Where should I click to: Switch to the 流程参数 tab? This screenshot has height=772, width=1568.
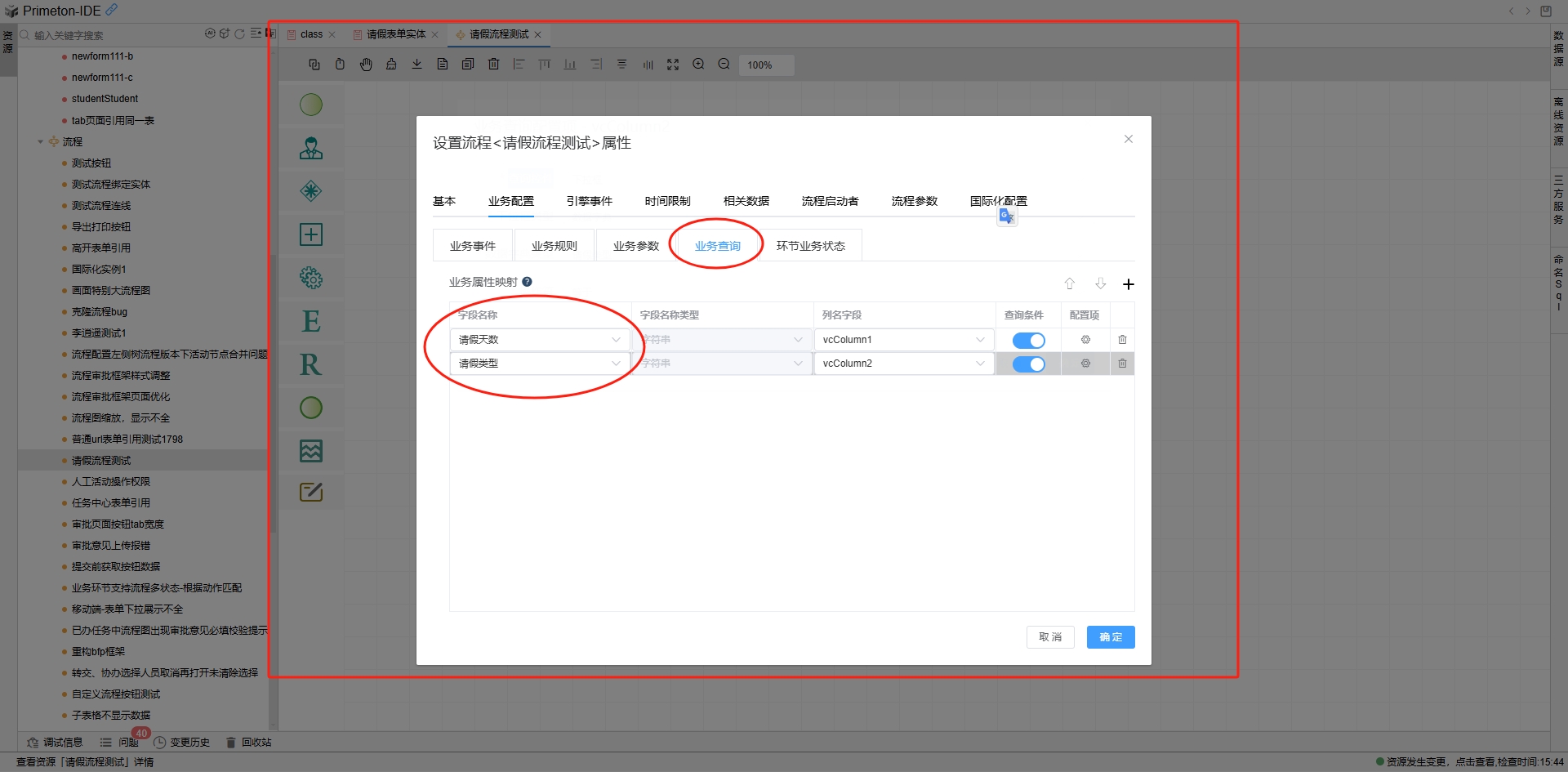[914, 201]
